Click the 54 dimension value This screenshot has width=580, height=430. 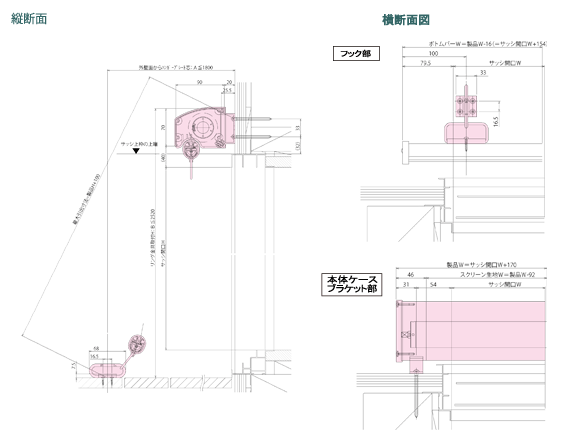pyautogui.click(x=433, y=285)
